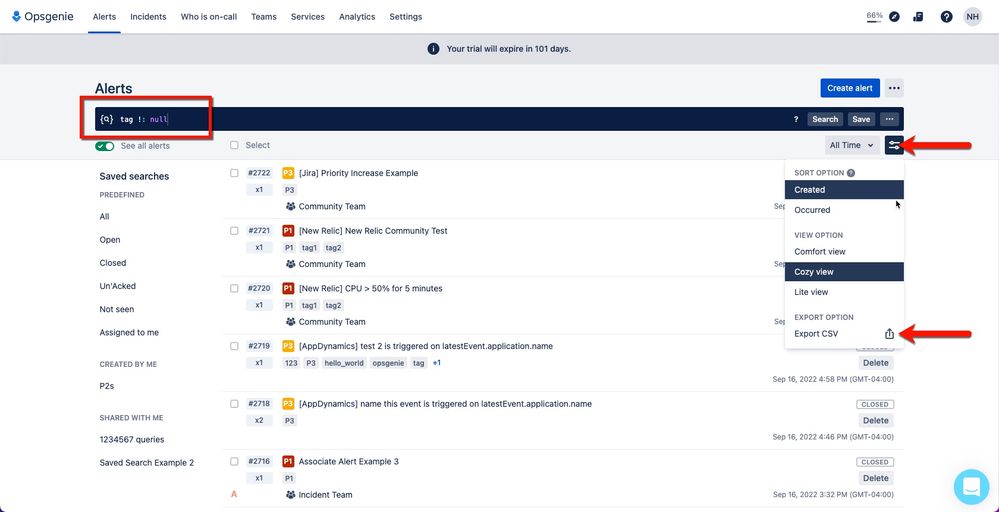Image resolution: width=999 pixels, height=512 pixels.
Task: Click the hello_world tag on alert #2719
Action: 343,363
